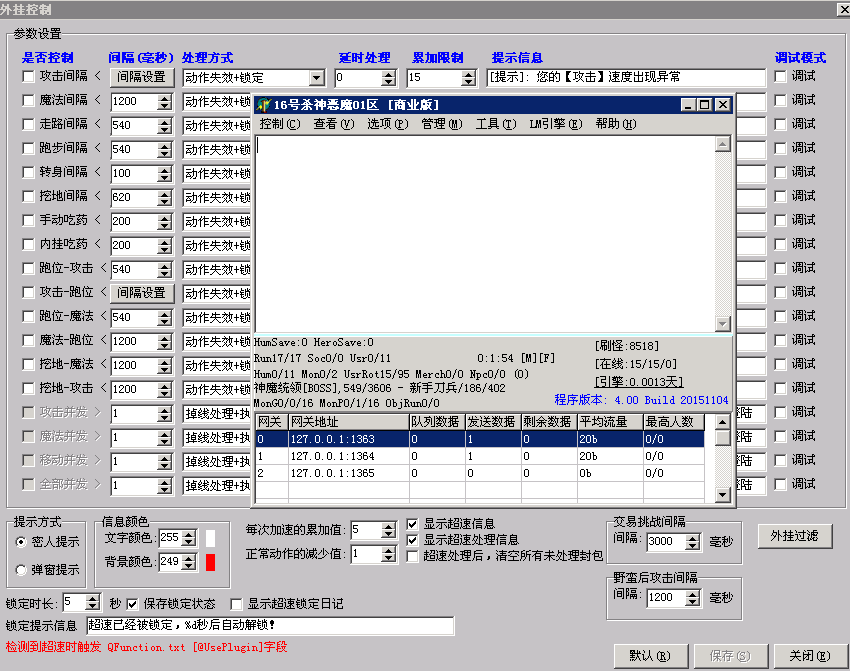This screenshot has width=850, height=671.
Task: Adjust the 正常动作的减少值 stepper
Action: tap(388, 554)
